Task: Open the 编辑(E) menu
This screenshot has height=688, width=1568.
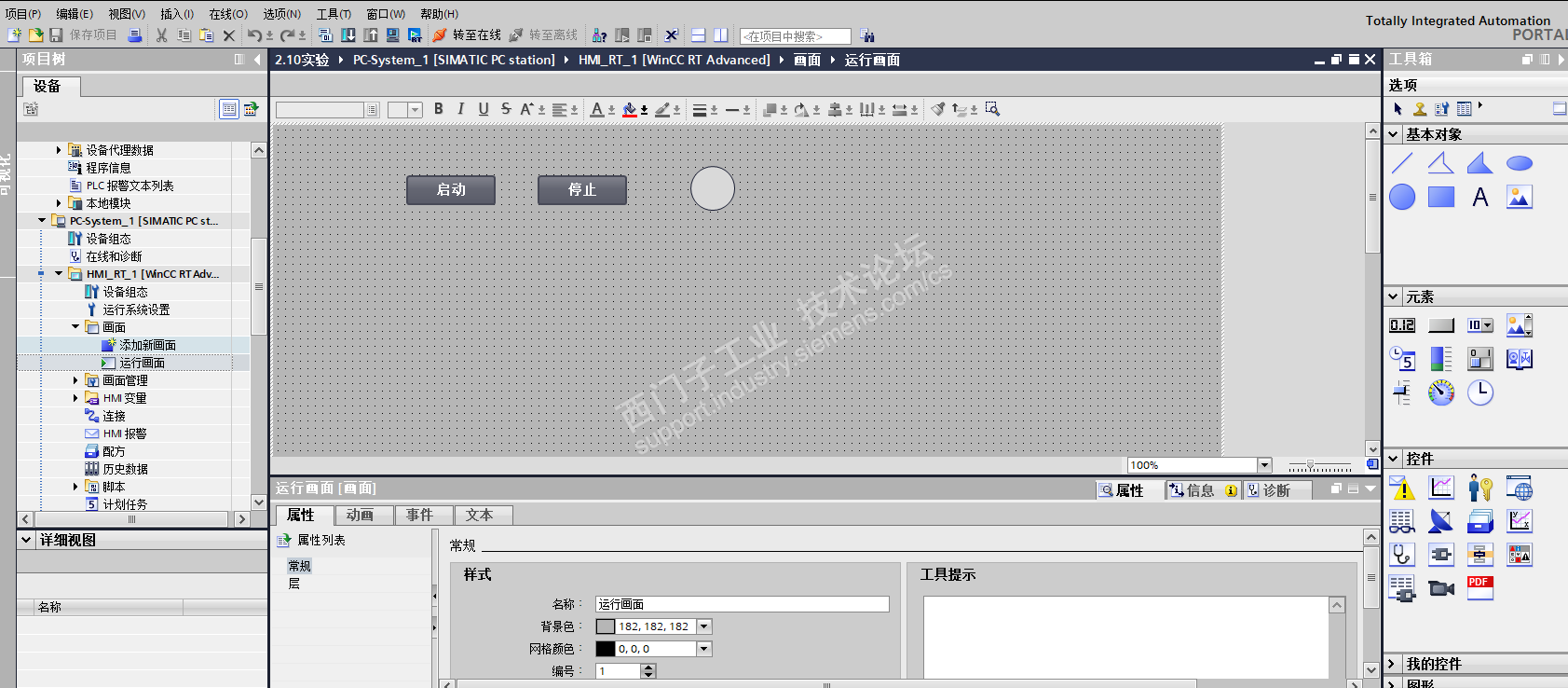Action: [x=75, y=14]
